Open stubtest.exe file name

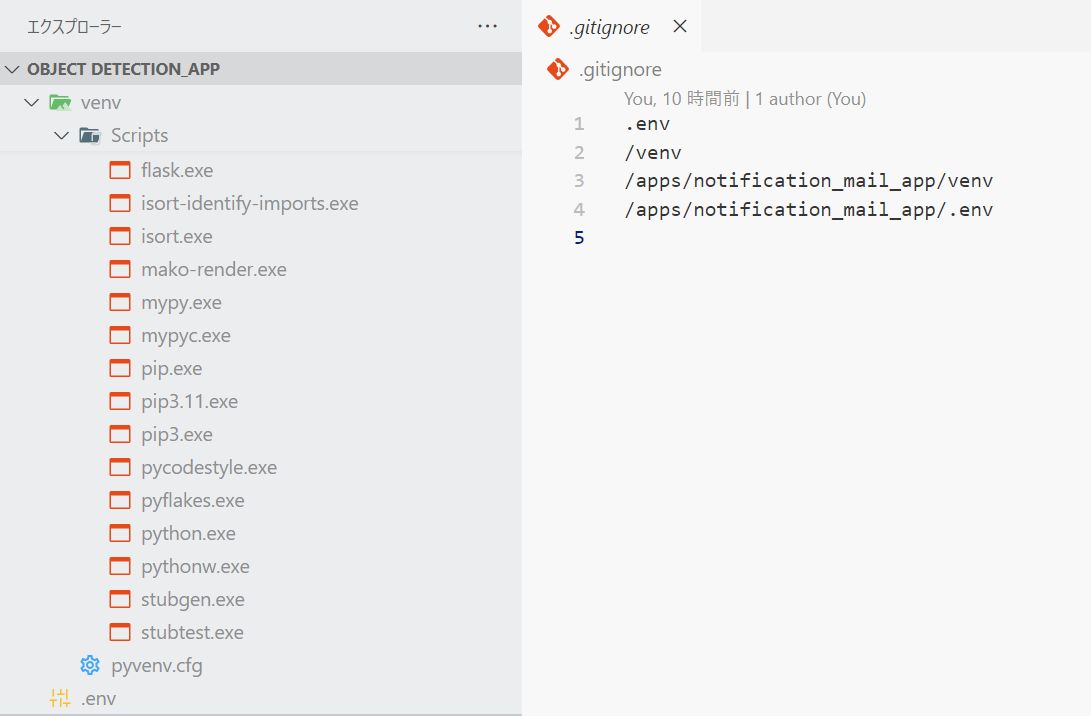(192, 633)
